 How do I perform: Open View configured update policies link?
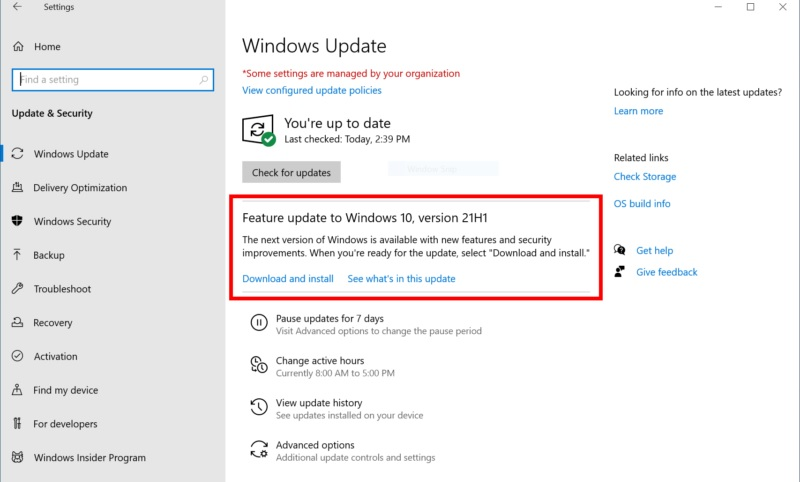point(312,90)
